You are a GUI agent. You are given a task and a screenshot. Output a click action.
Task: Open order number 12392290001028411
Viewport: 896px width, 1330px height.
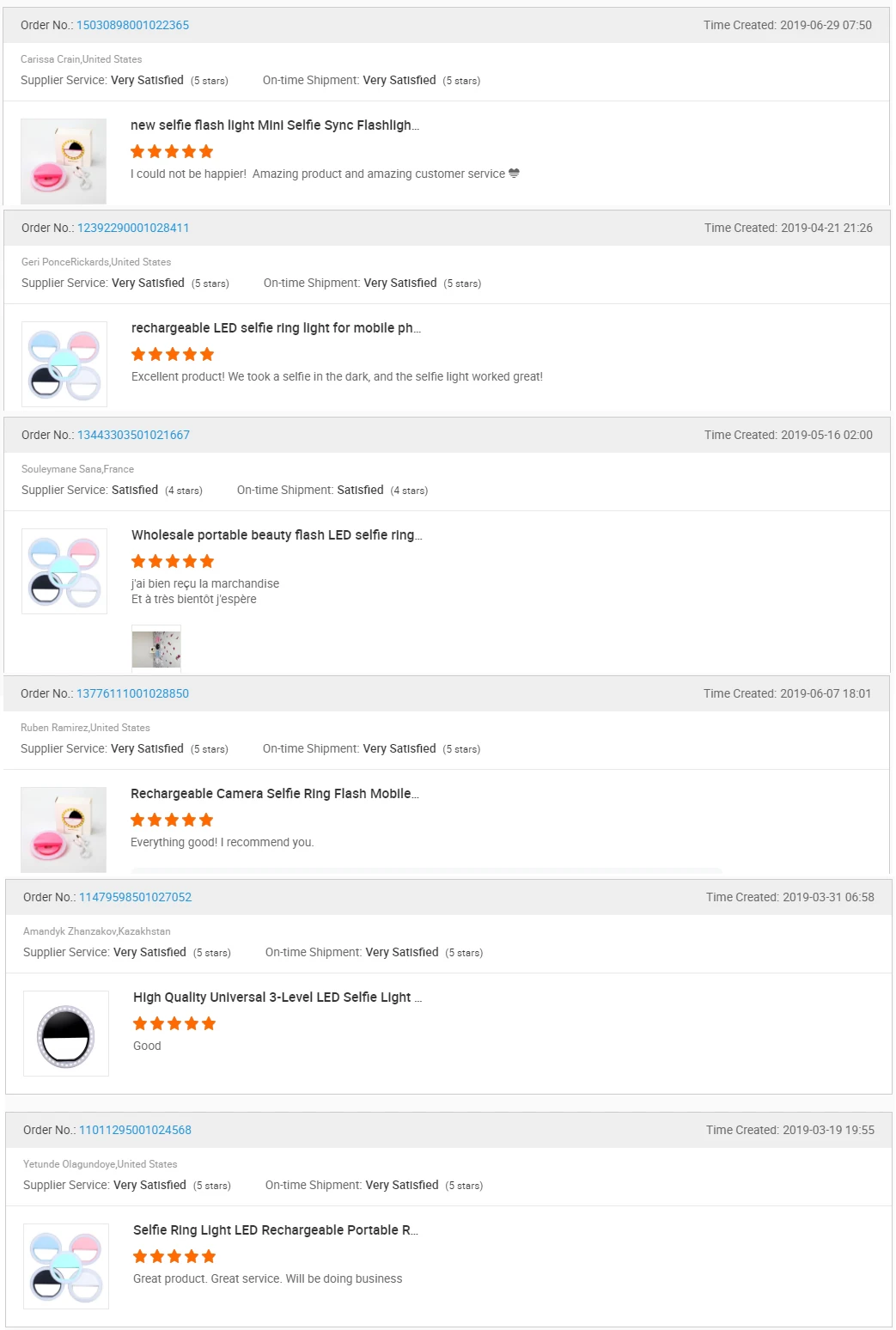(x=133, y=228)
